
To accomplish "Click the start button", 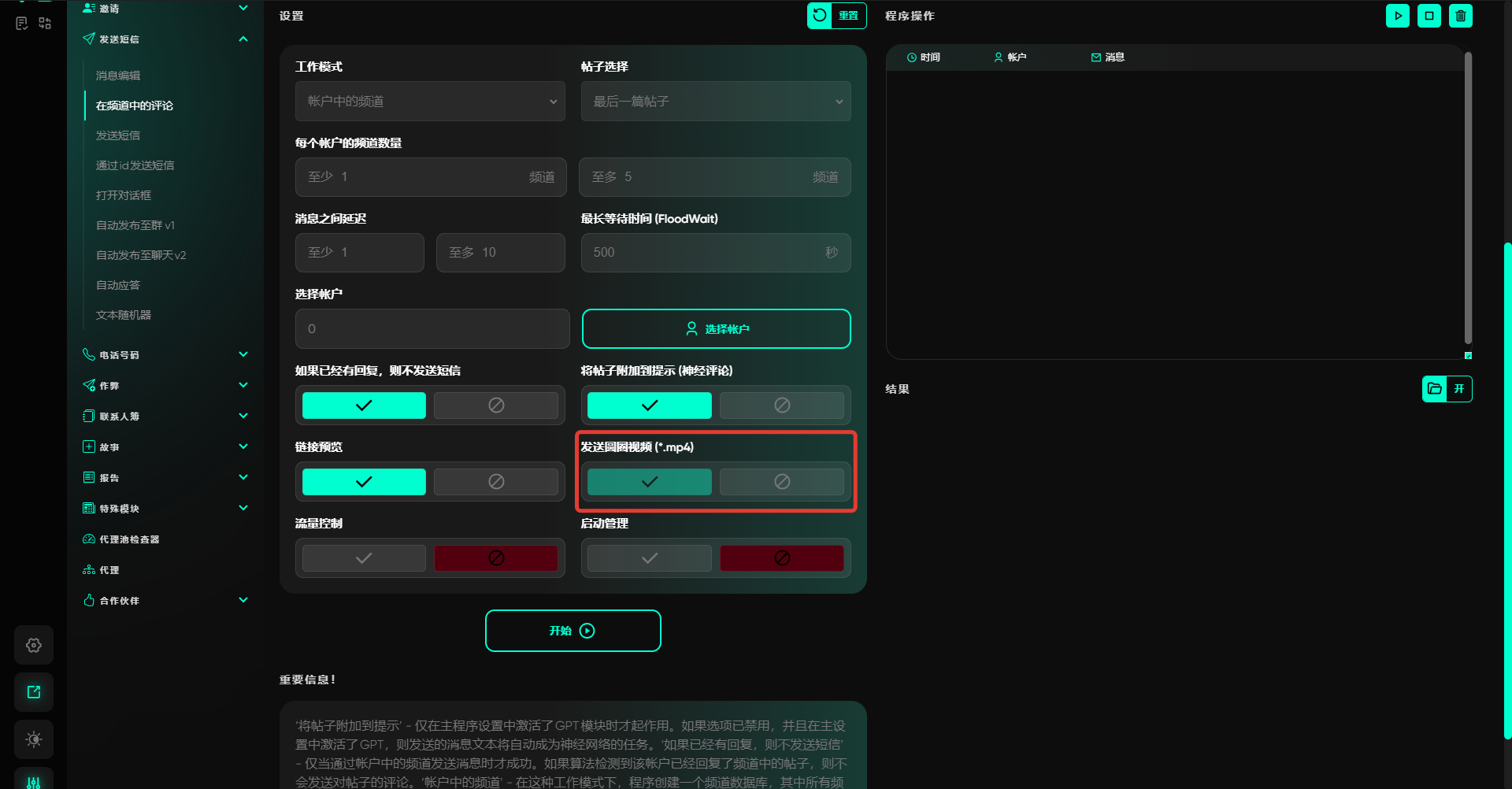I will point(573,631).
